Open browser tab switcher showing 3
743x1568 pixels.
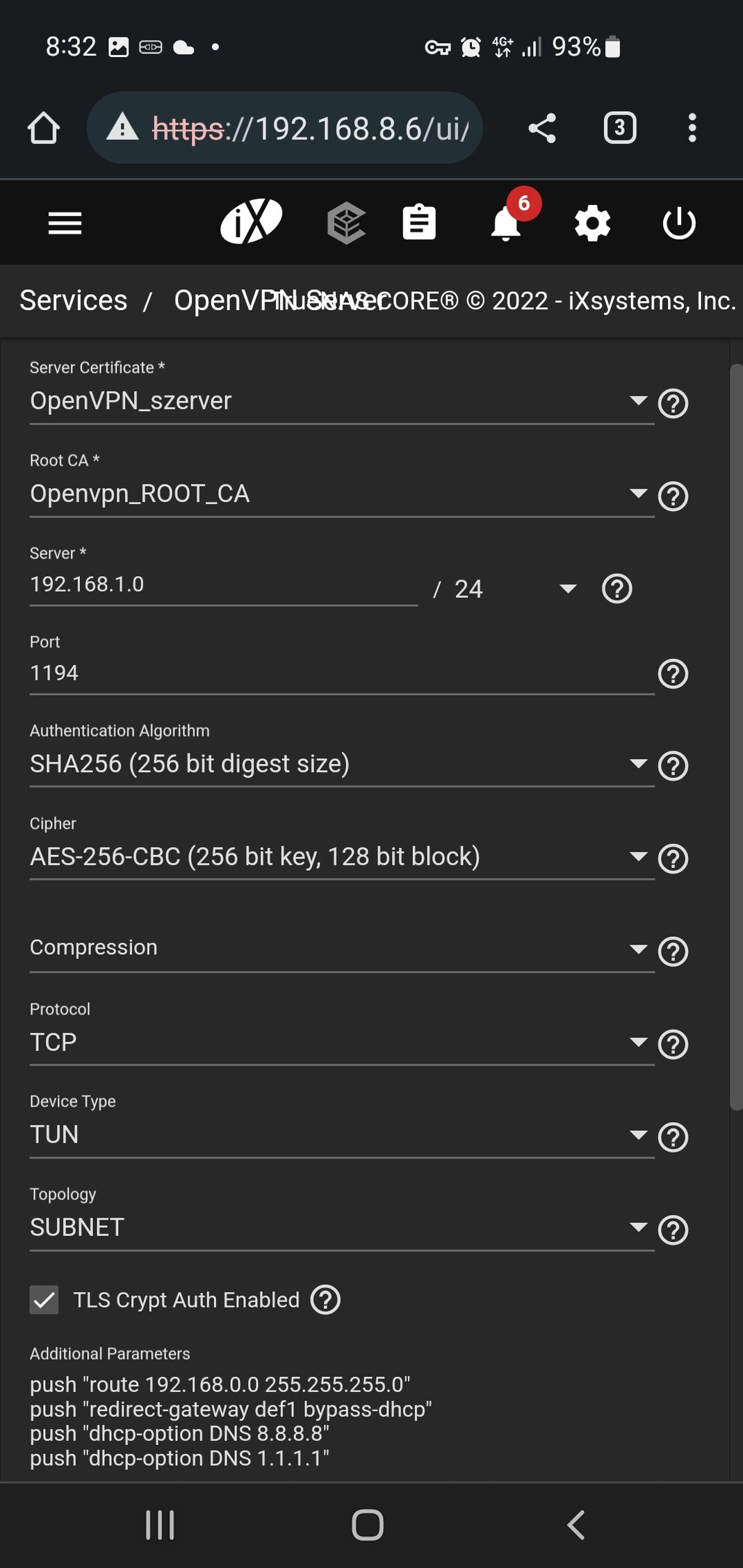click(619, 128)
